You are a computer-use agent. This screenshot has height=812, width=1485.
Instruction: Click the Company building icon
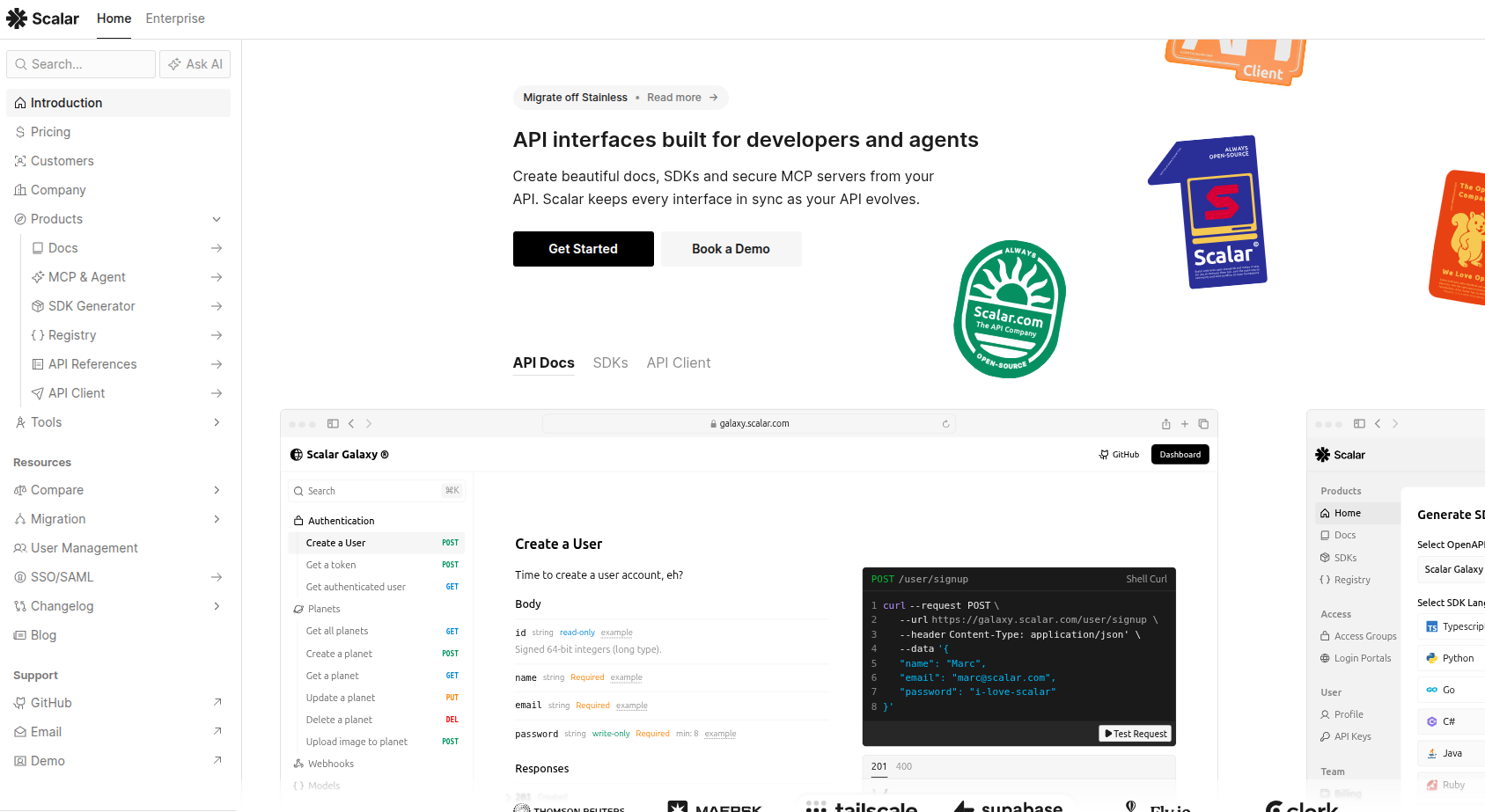[x=20, y=190]
